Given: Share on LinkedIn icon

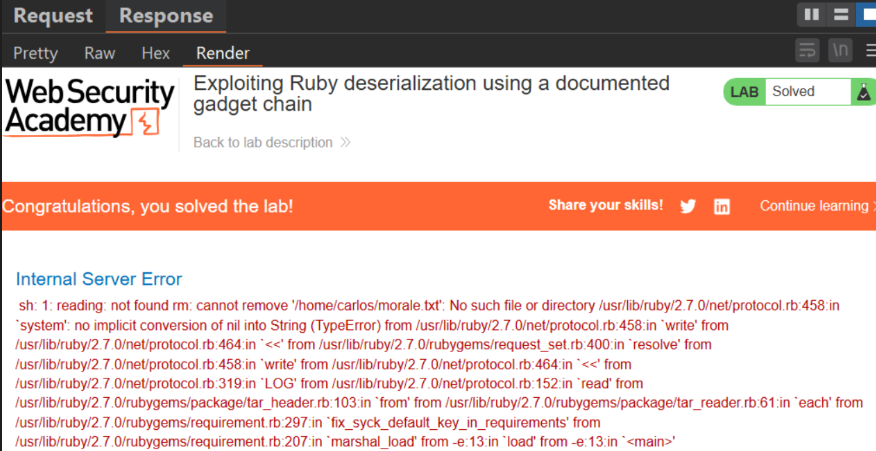Looking at the screenshot, I should click(722, 207).
